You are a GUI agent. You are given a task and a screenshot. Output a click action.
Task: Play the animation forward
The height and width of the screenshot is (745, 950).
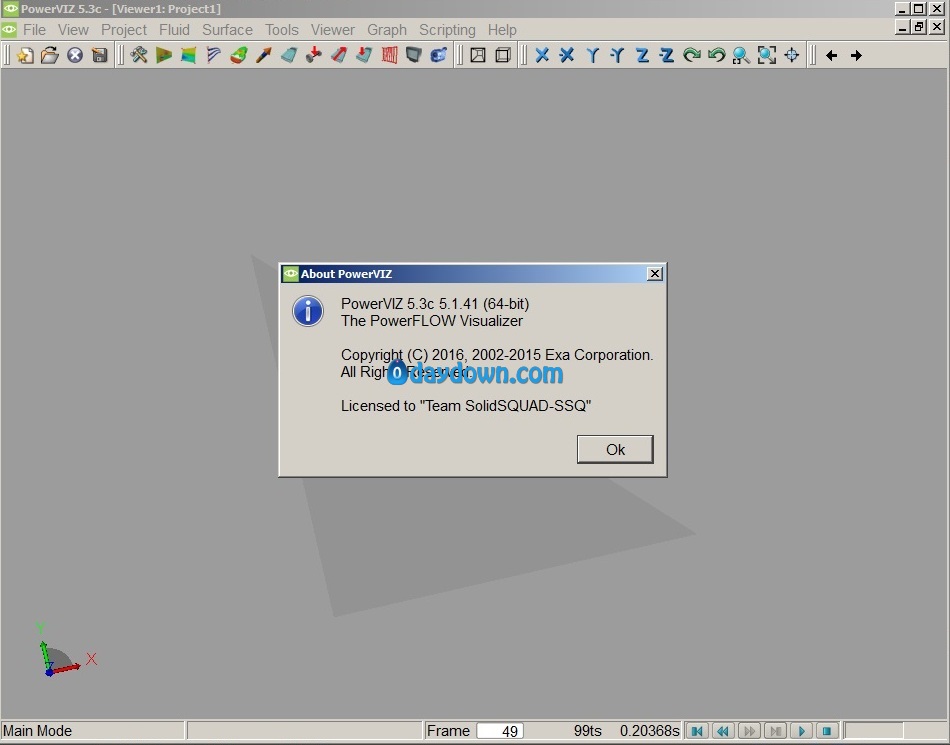(801, 731)
